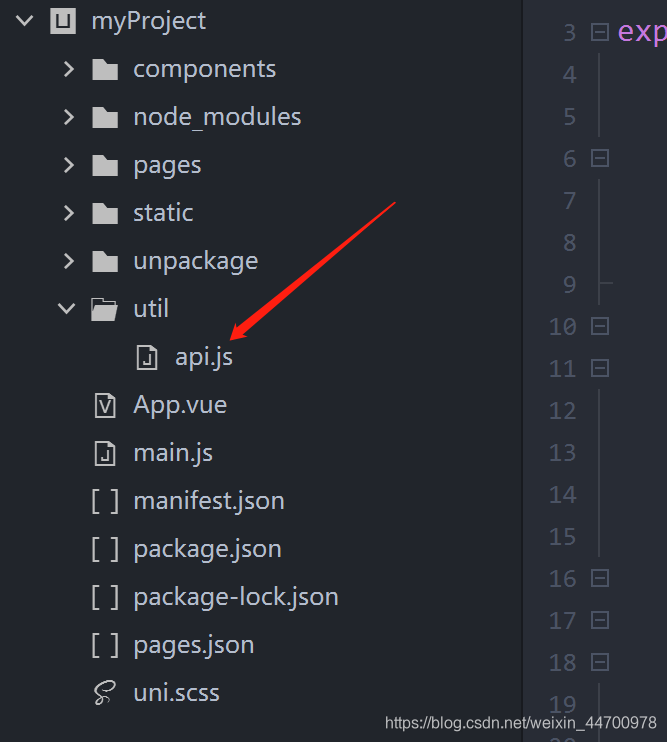The image size is (667, 742).
Task: Expand the unpackage folder chevron
Action: (69, 261)
